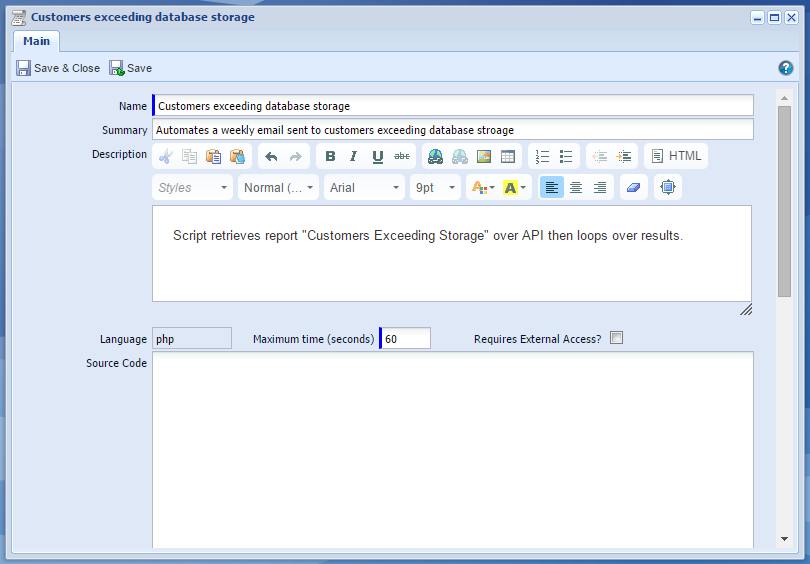Switch editor to HTML source view
The height and width of the screenshot is (564, 810).
pos(676,156)
